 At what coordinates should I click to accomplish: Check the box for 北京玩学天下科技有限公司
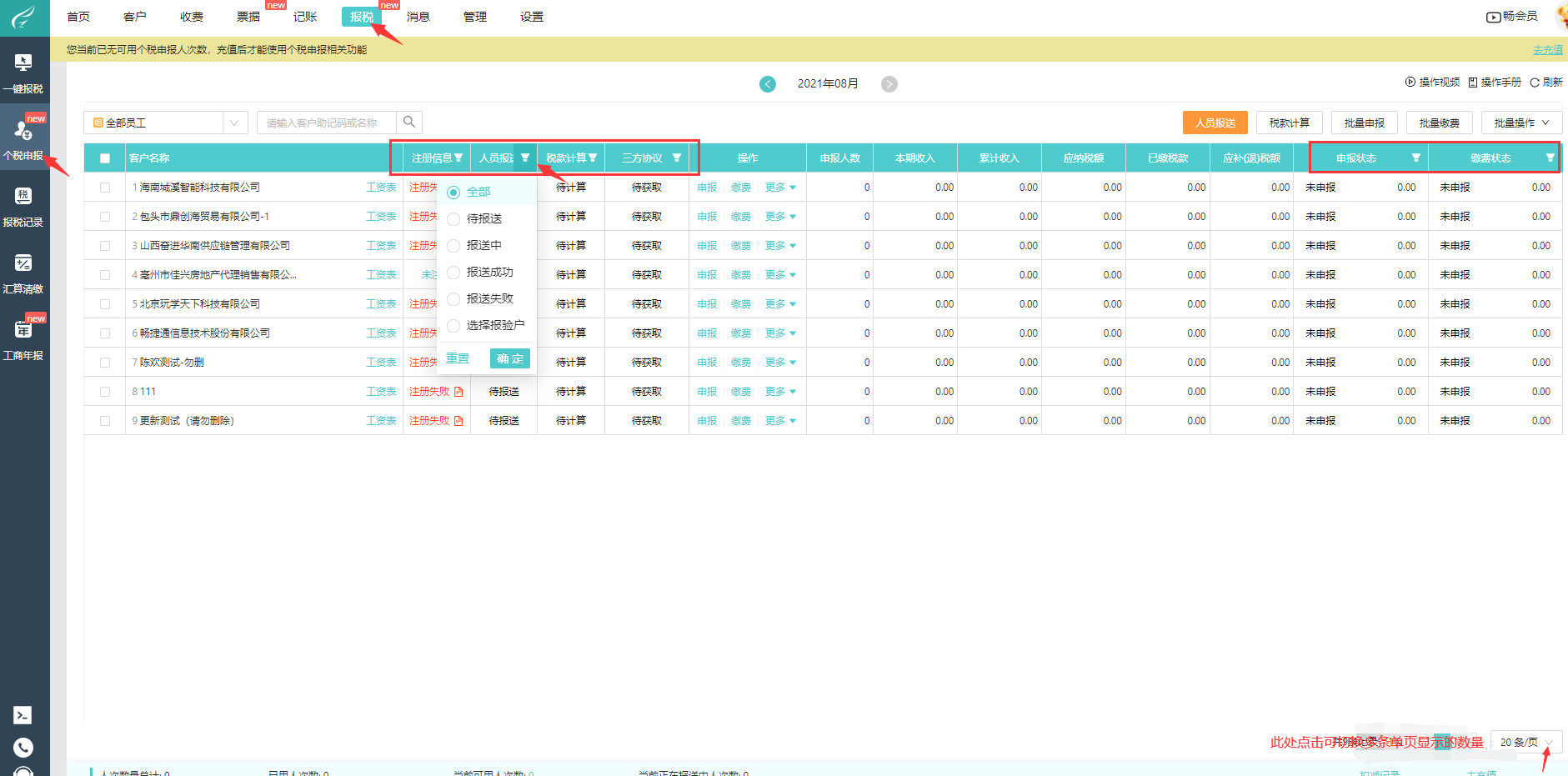105,304
